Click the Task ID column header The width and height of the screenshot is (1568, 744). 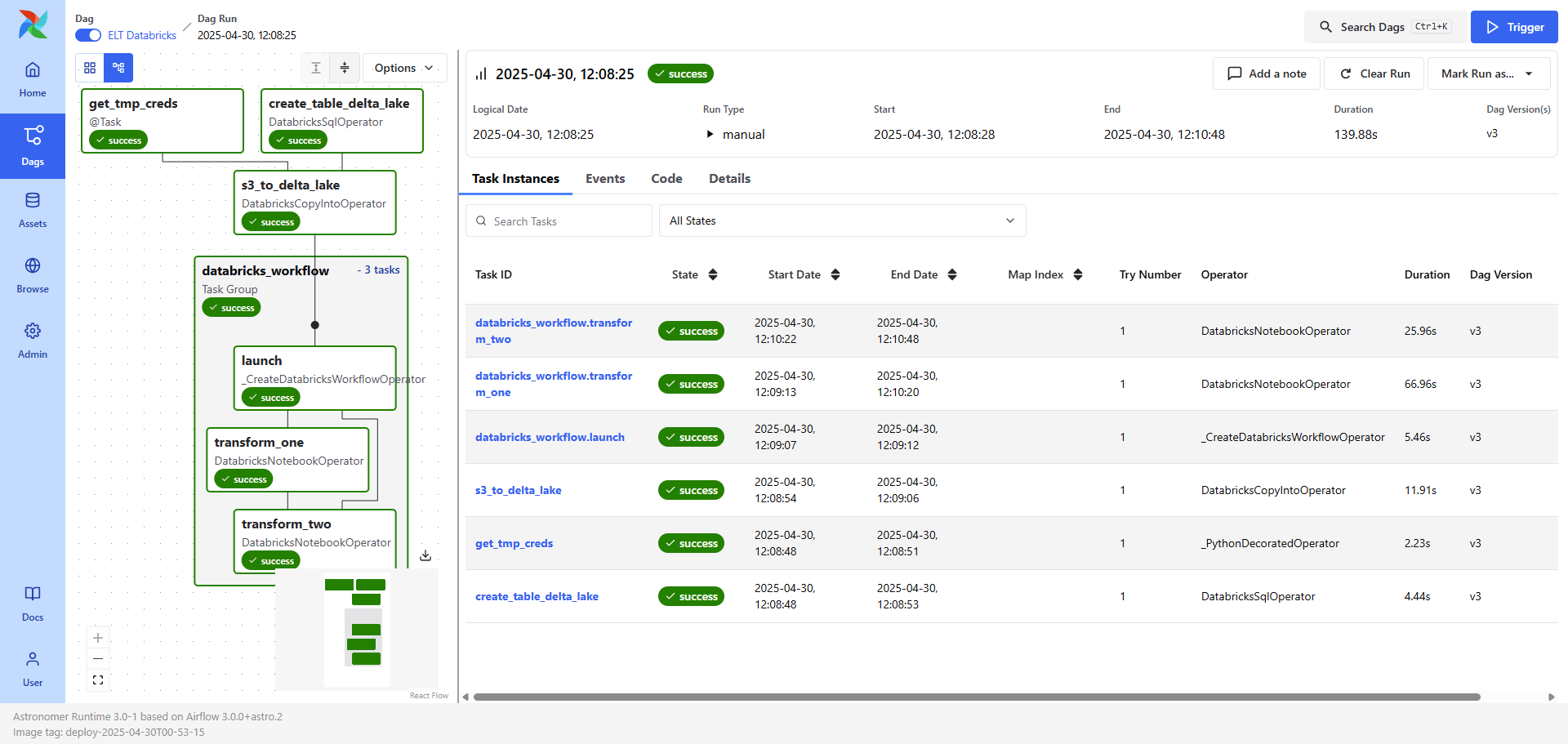[x=493, y=274]
